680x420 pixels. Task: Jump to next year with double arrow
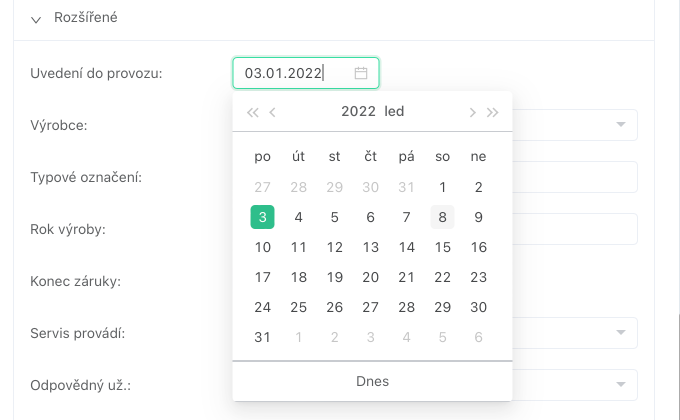coord(492,112)
